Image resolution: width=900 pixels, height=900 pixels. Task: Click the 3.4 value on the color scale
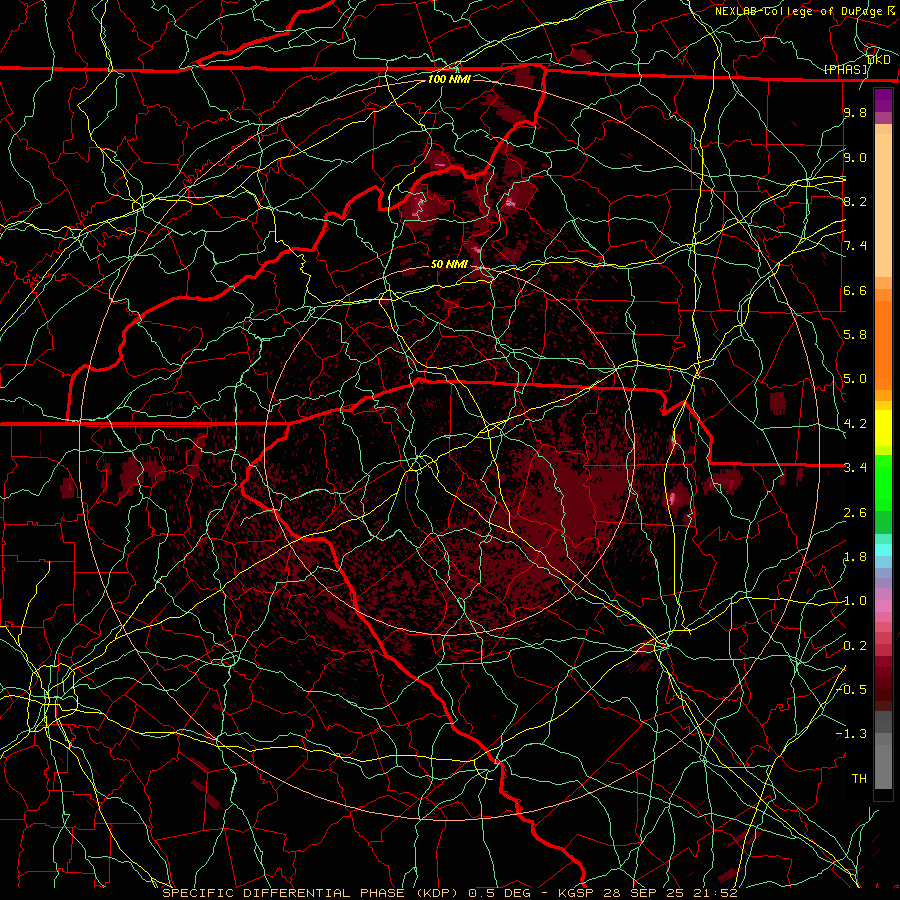pos(855,468)
